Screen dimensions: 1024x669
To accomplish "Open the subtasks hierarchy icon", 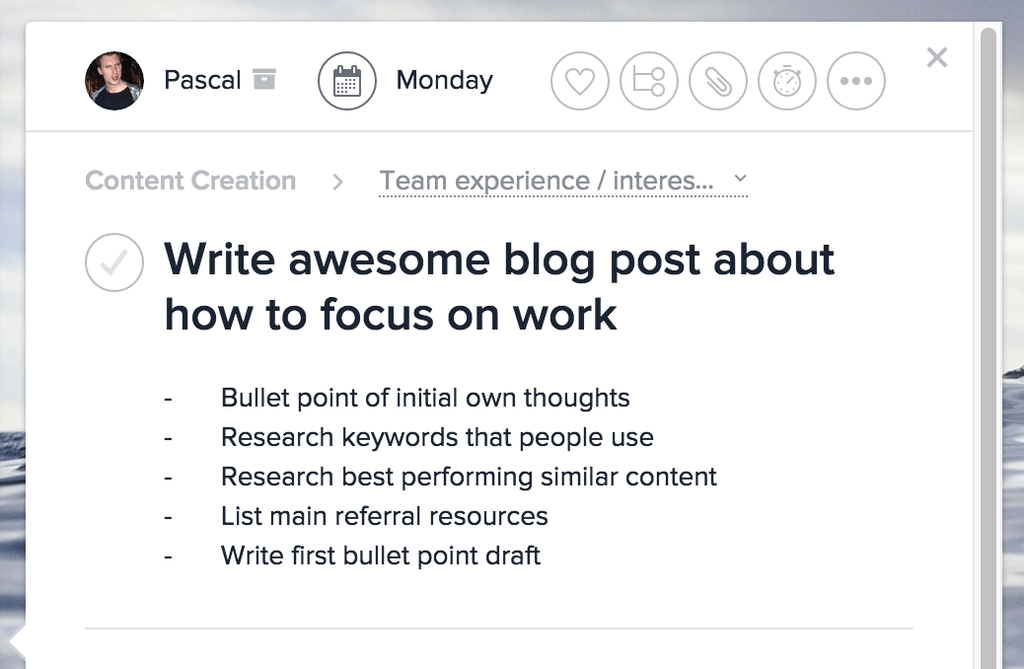I will tap(649, 80).
